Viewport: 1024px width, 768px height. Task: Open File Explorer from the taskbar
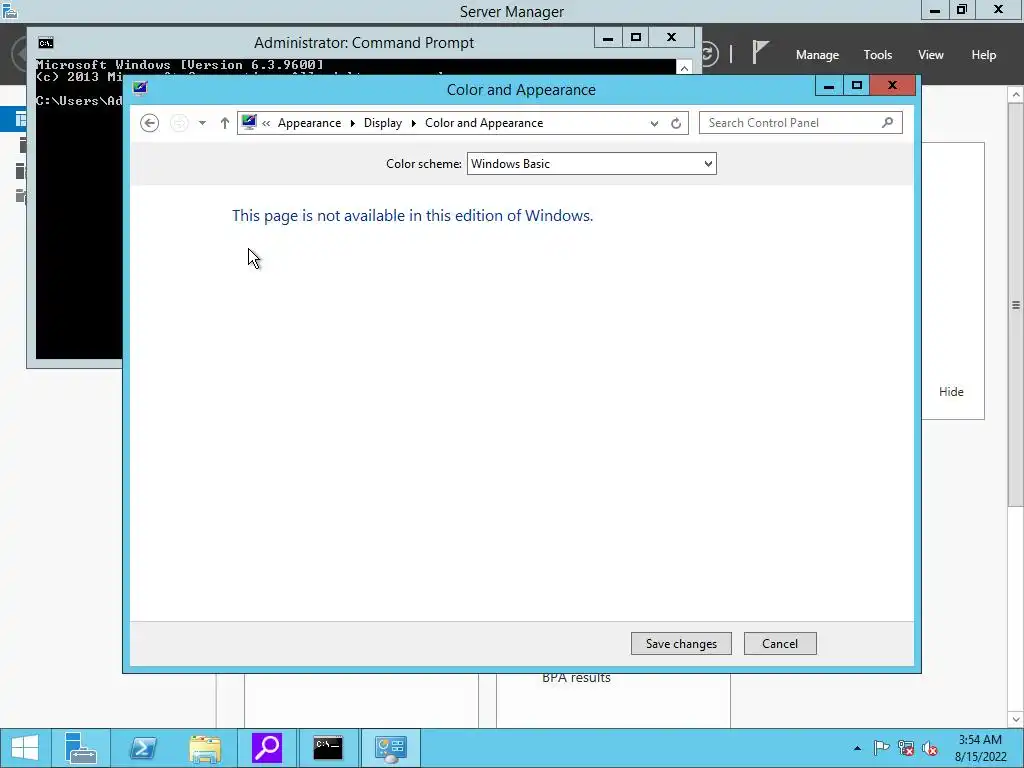point(205,748)
